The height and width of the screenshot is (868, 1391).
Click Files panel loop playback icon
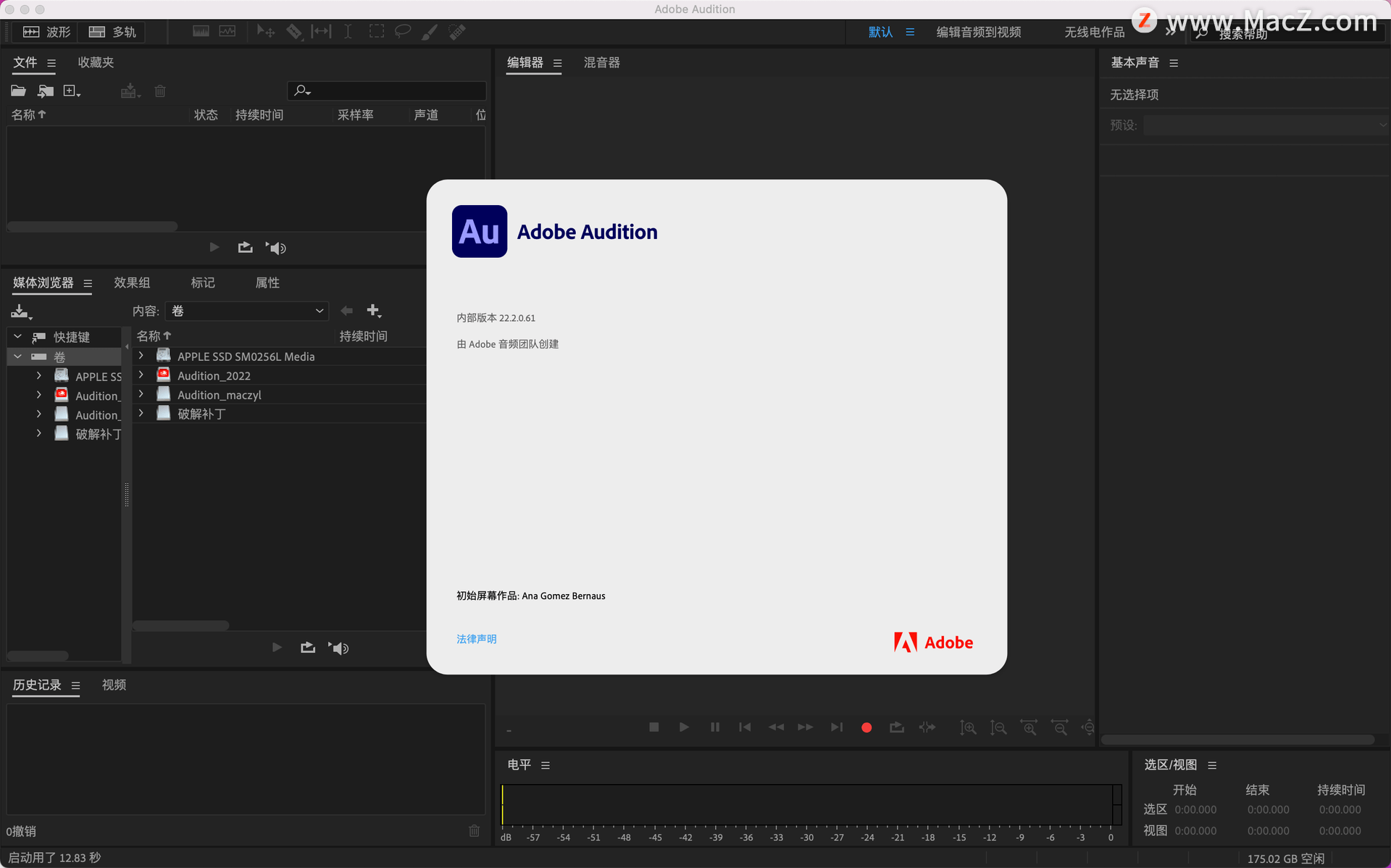(246, 247)
